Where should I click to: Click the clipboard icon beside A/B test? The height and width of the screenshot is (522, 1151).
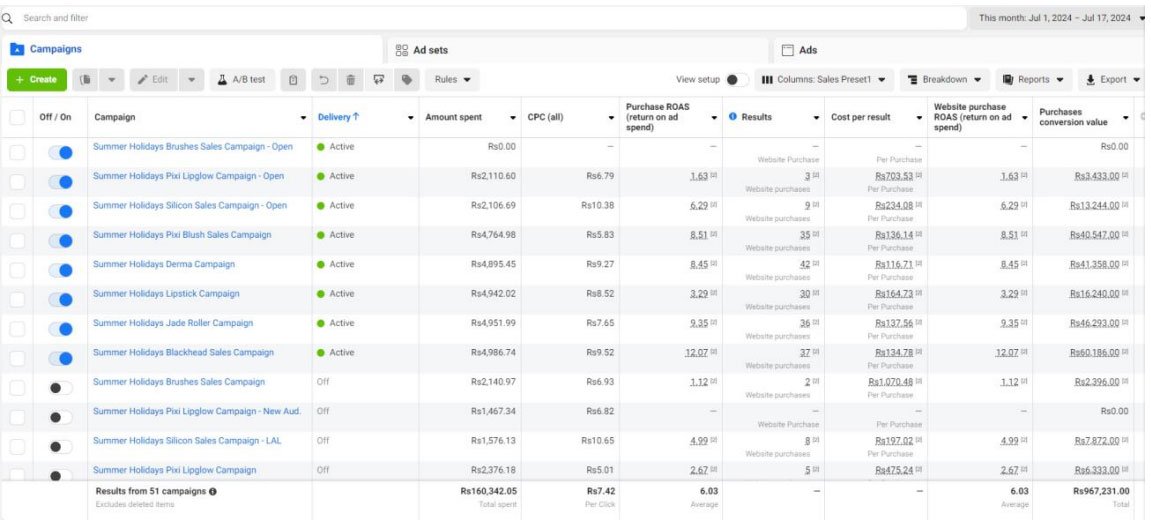[293, 79]
